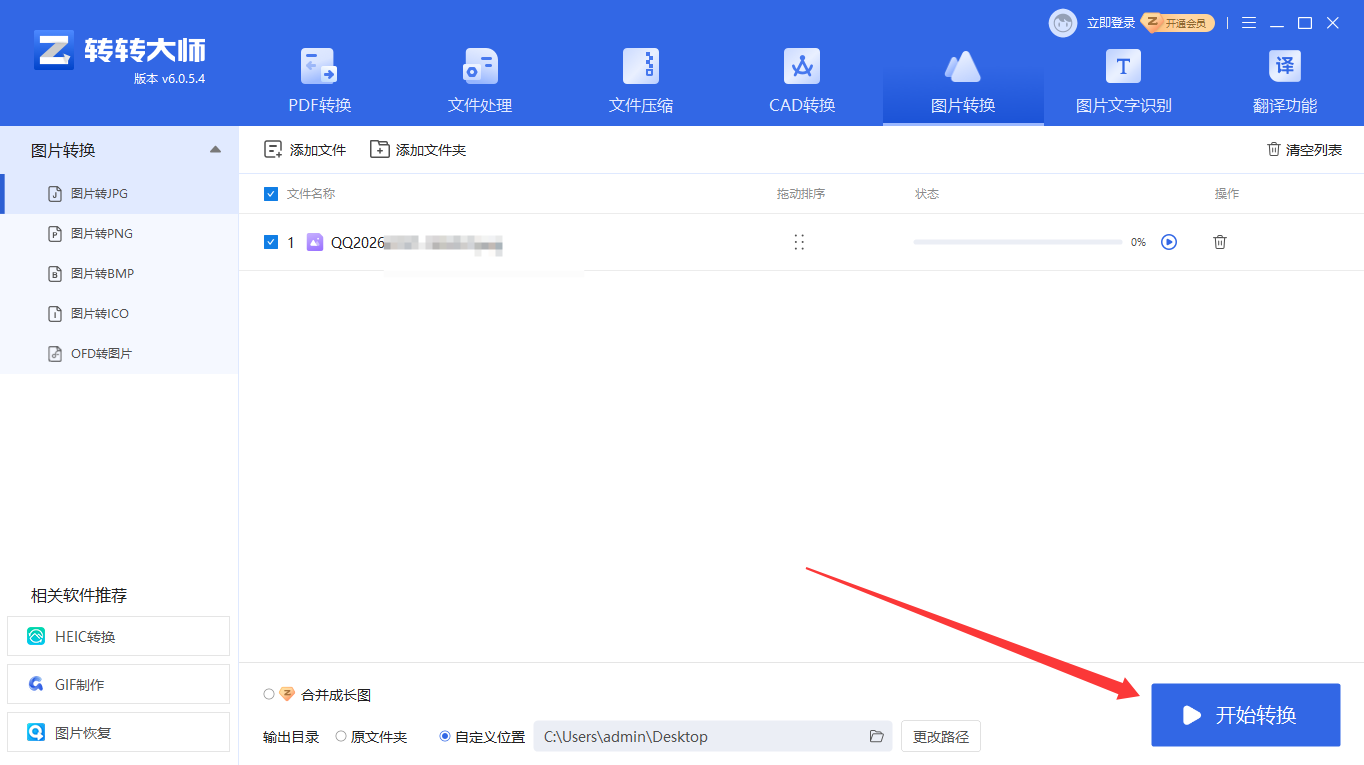1364x765 pixels.
Task: Click the 转转大师 logo icon
Action: (x=54, y=50)
